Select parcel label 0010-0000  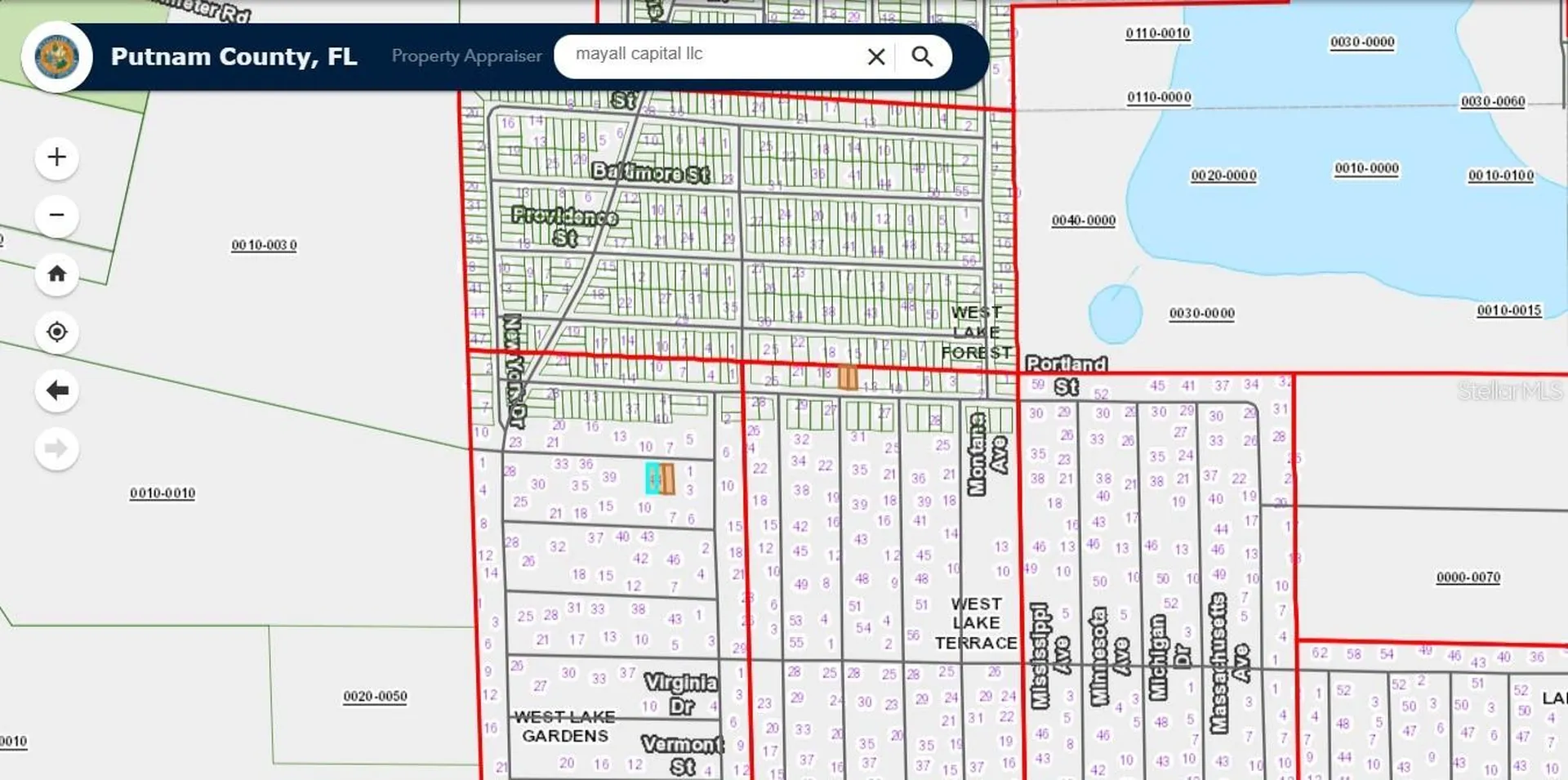[x=1367, y=168]
